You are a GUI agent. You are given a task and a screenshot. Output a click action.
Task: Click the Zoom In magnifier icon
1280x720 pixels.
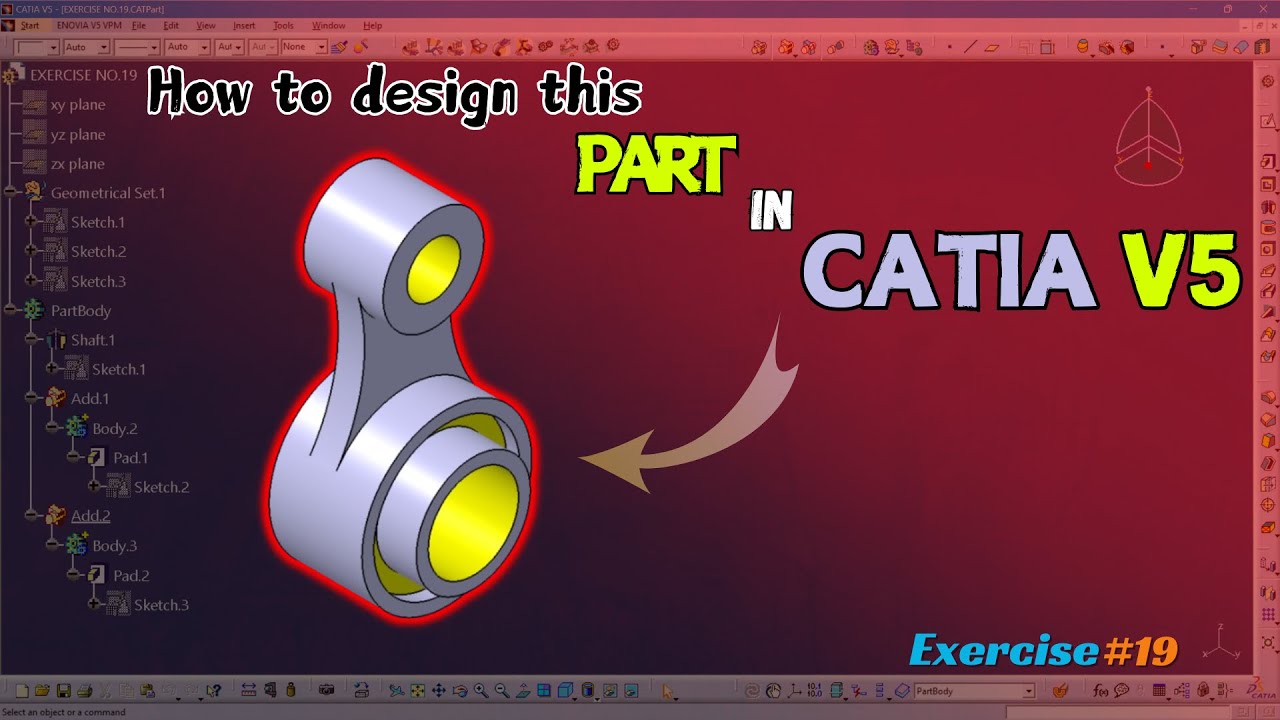tap(481, 690)
